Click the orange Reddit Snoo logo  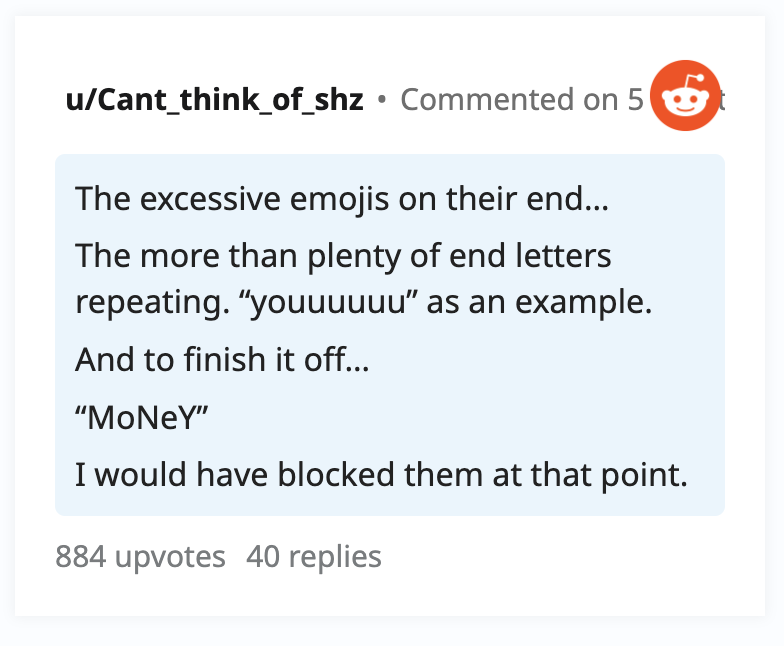click(685, 96)
